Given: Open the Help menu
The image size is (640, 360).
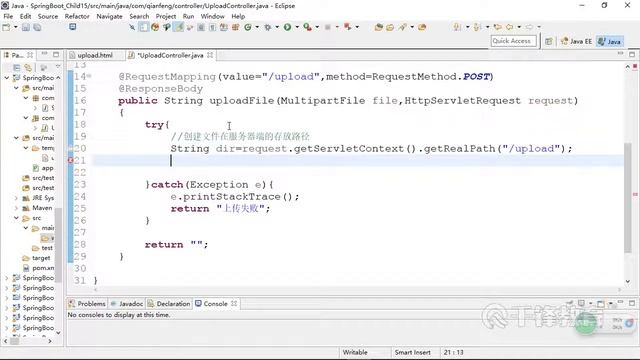Looking at the screenshot, I should point(238,16).
